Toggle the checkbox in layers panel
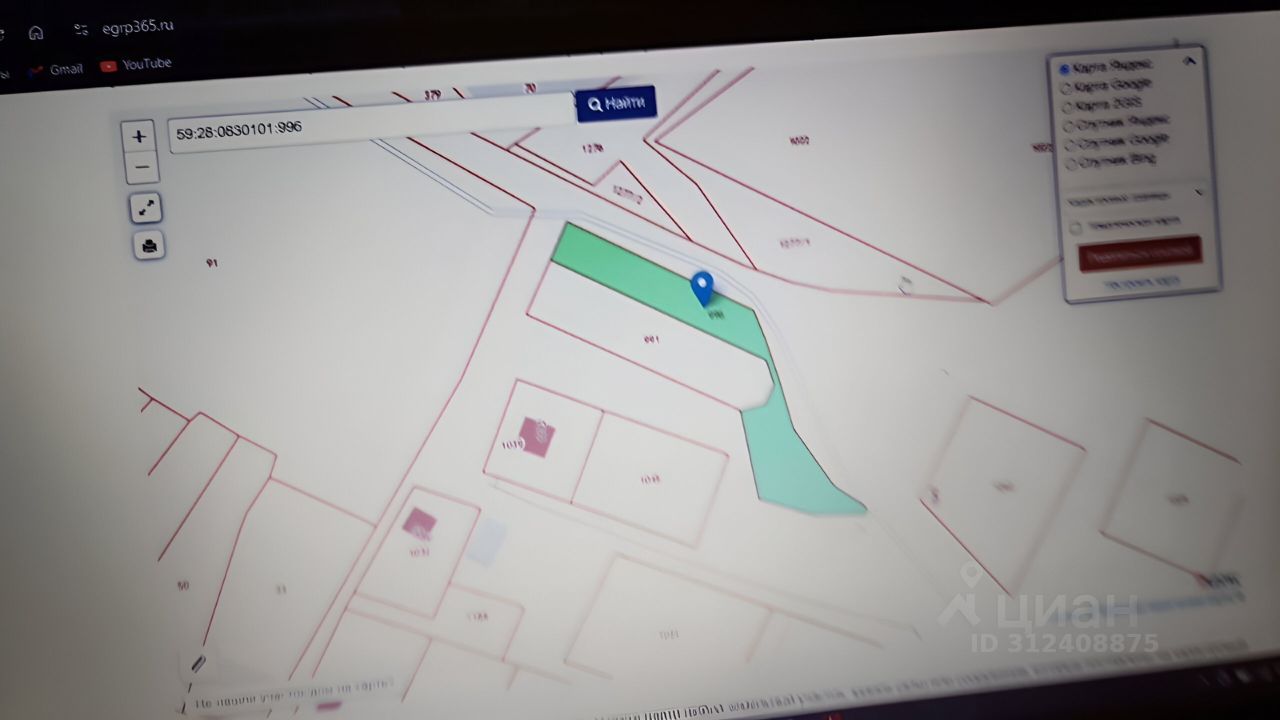The height and width of the screenshot is (720, 1280). tap(1076, 227)
